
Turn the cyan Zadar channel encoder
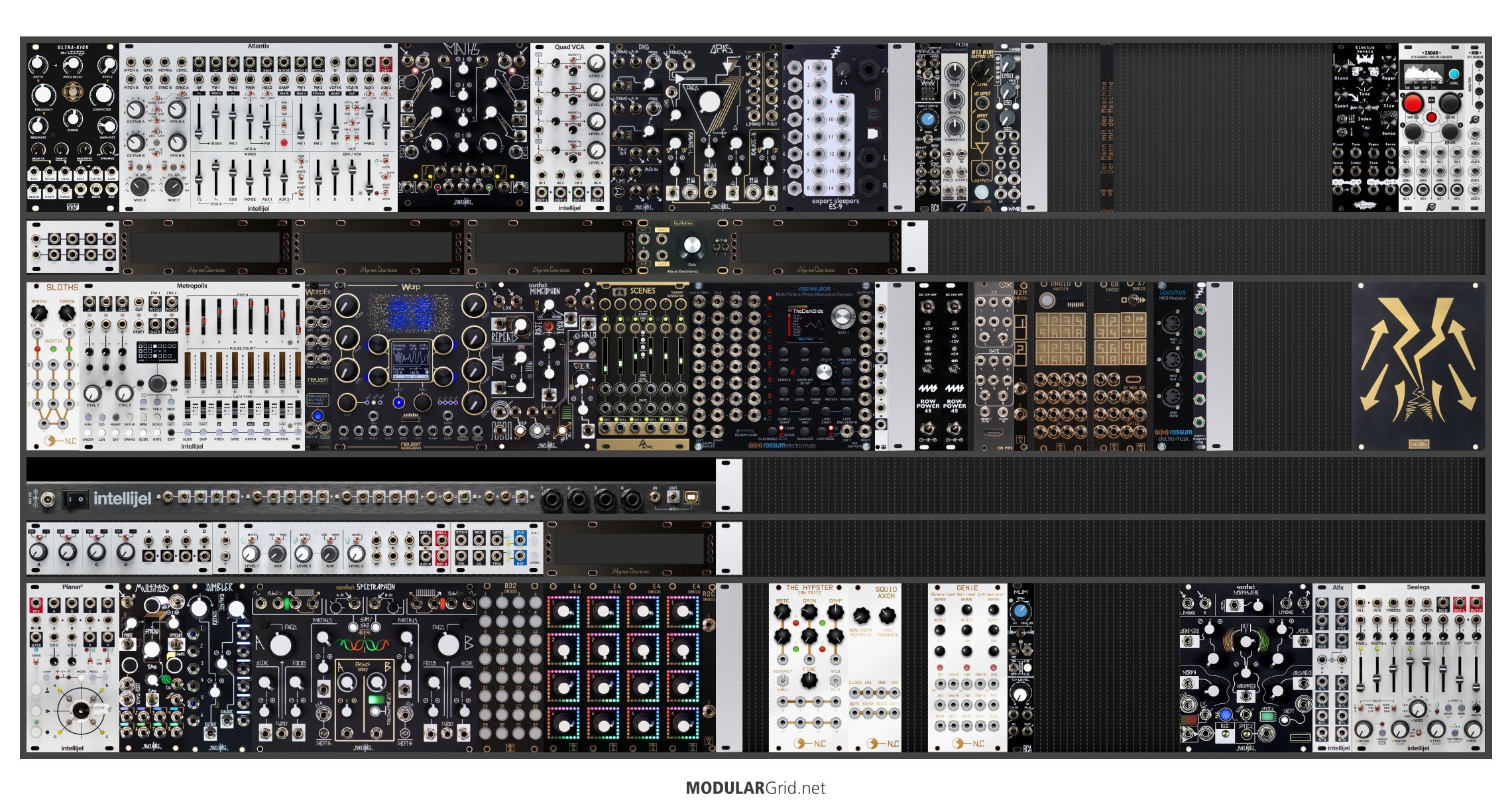1454,74
